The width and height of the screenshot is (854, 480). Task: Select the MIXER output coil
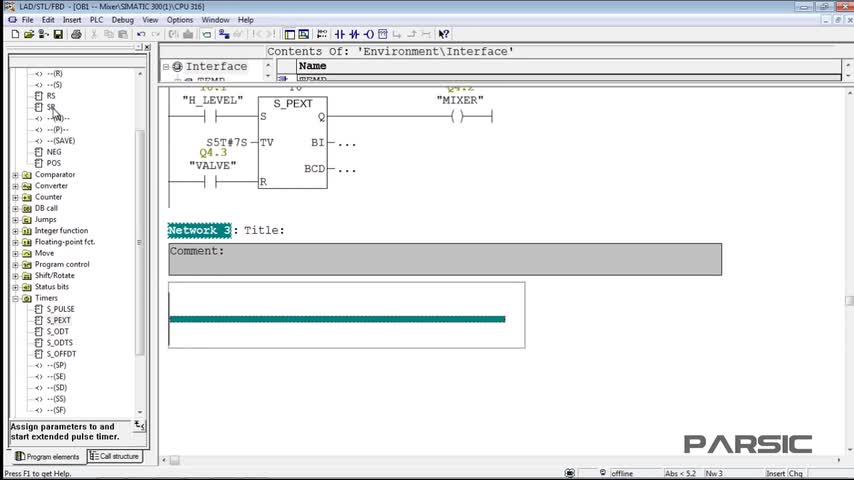coord(457,116)
